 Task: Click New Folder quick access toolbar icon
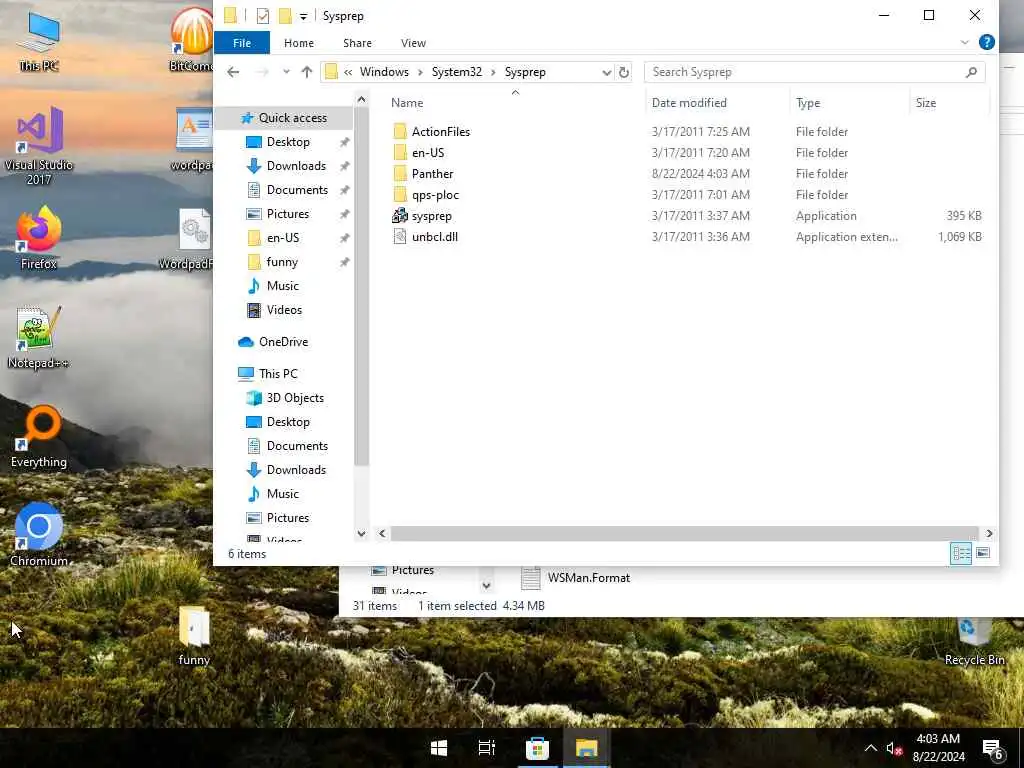point(285,16)
